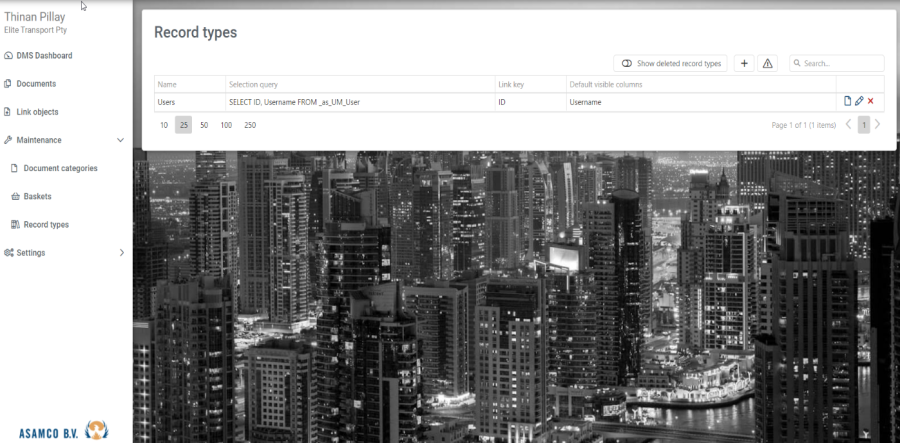Select the Username default columns cell
Viewport: 900px width, 443px height.
[x=701, y=102]
